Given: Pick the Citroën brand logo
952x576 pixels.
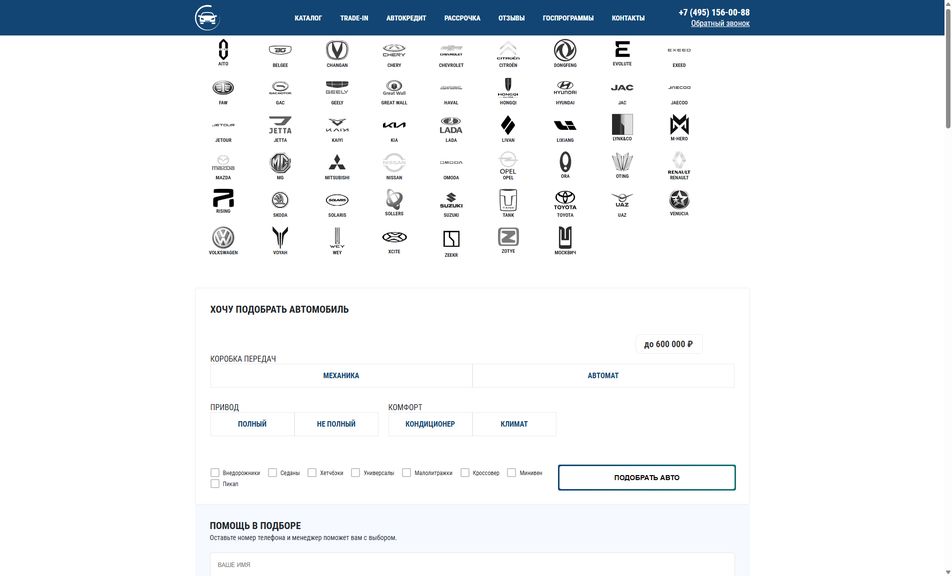Looking at the screenshot, I should [508, 50].
